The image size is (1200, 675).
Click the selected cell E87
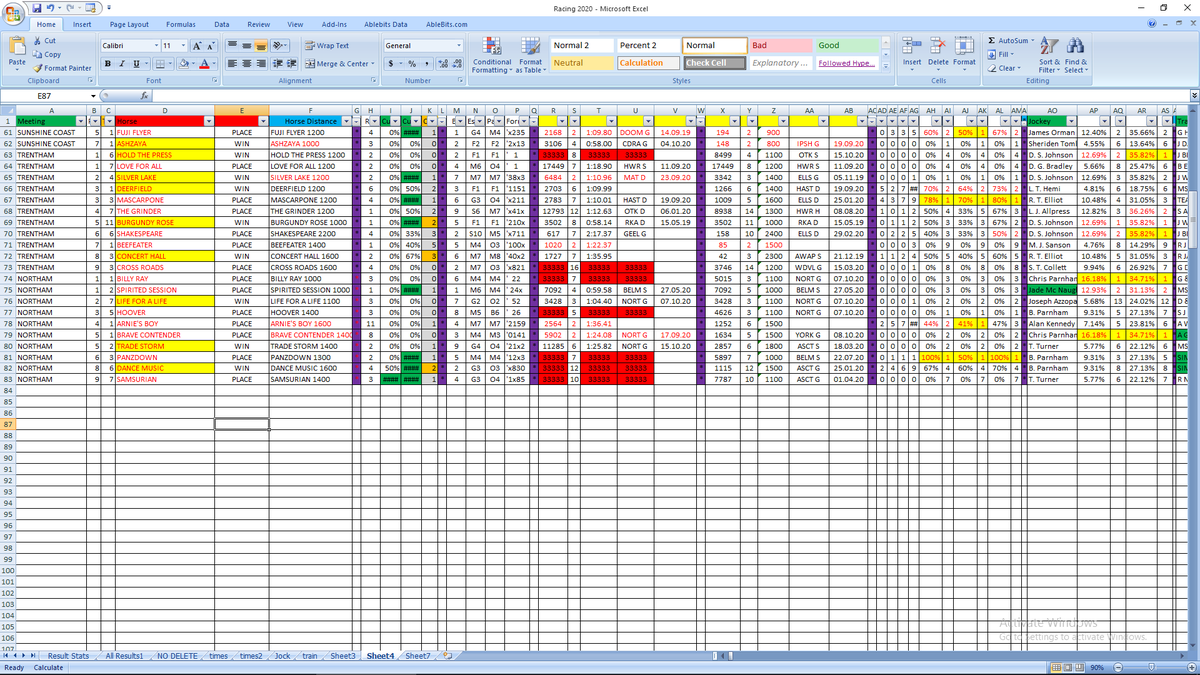coord(241,424)
